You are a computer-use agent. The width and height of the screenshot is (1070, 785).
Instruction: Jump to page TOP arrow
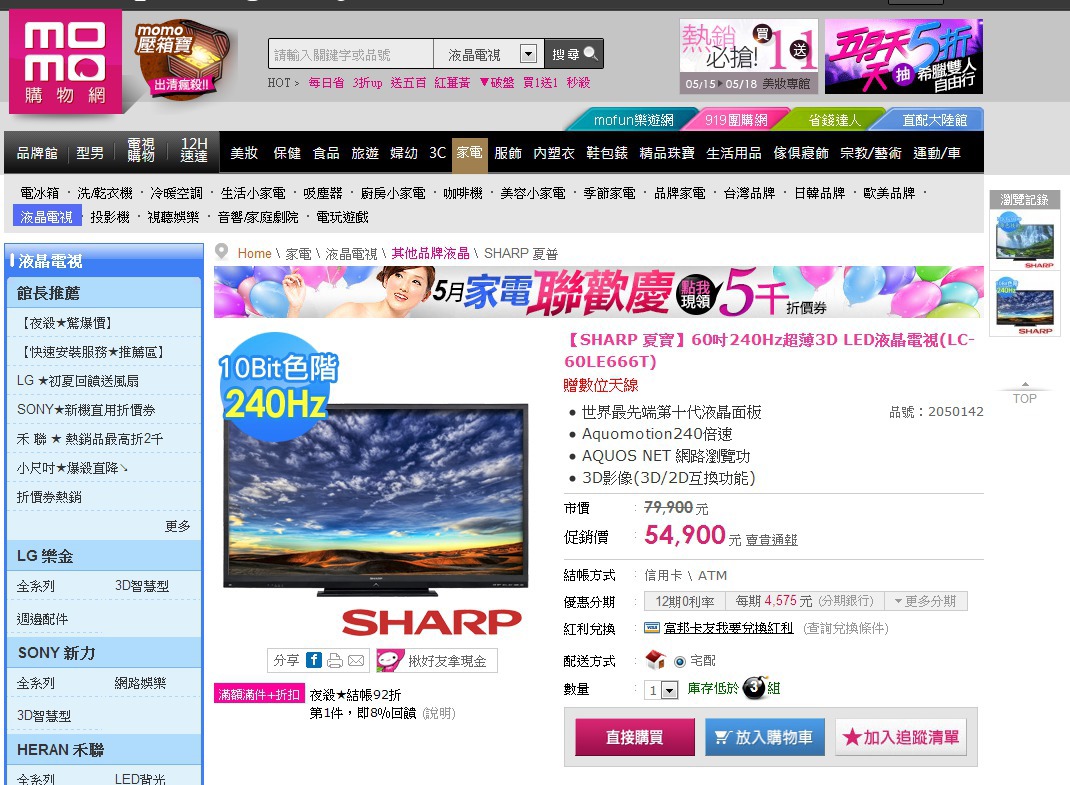pos(1024,394)
